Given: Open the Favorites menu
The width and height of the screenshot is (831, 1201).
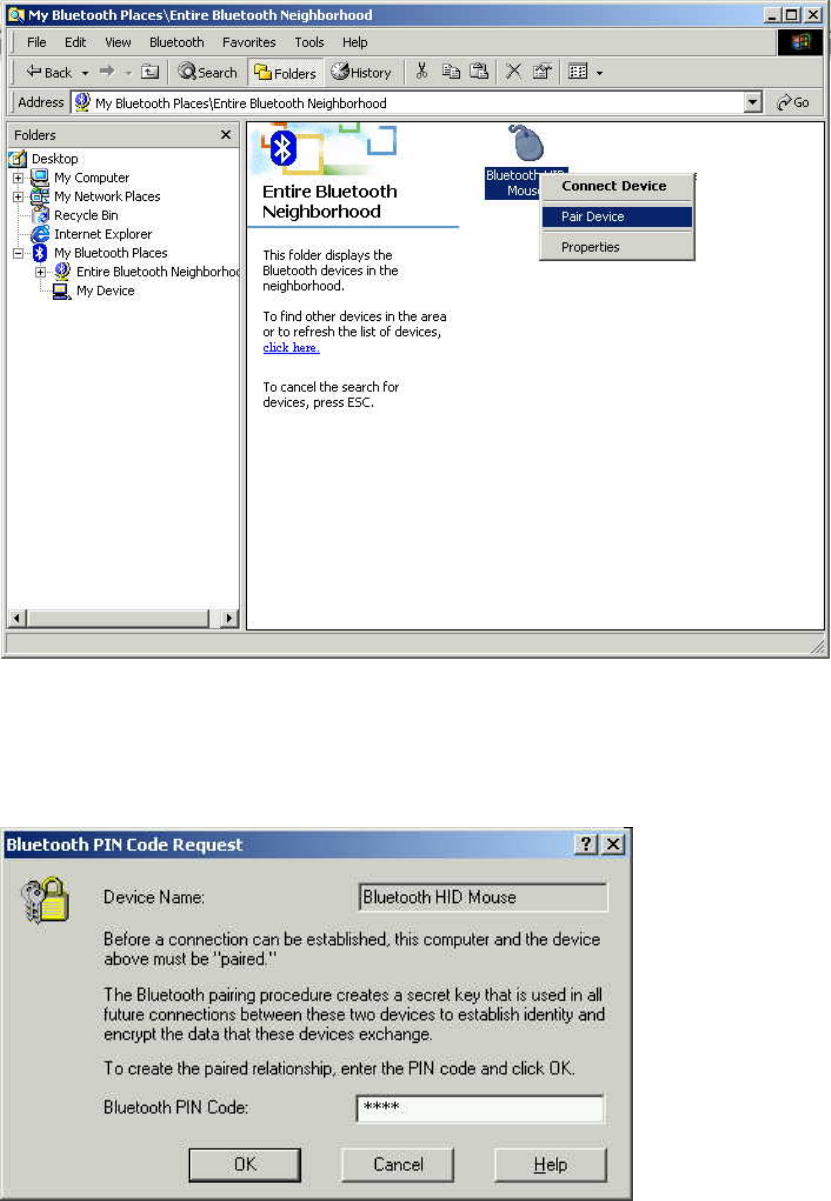Looking at the screenshot, I should tap(249, 42).
